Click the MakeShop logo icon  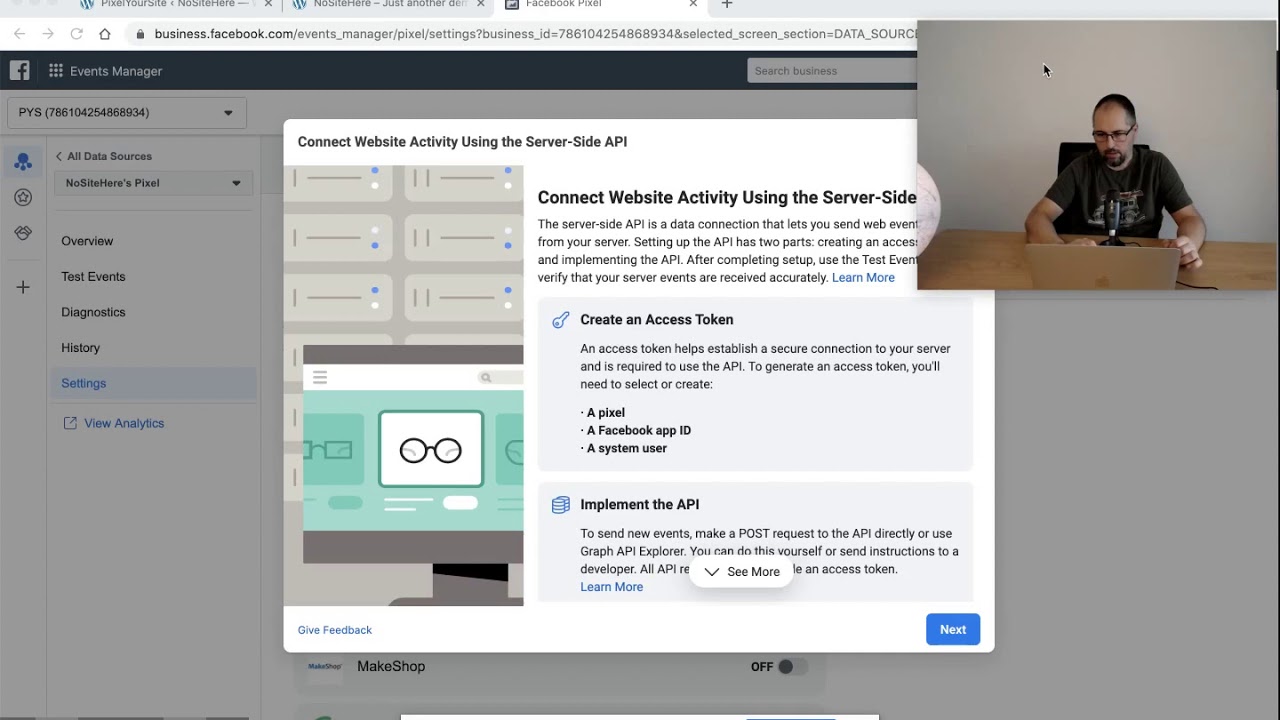(x=325, y=666)
